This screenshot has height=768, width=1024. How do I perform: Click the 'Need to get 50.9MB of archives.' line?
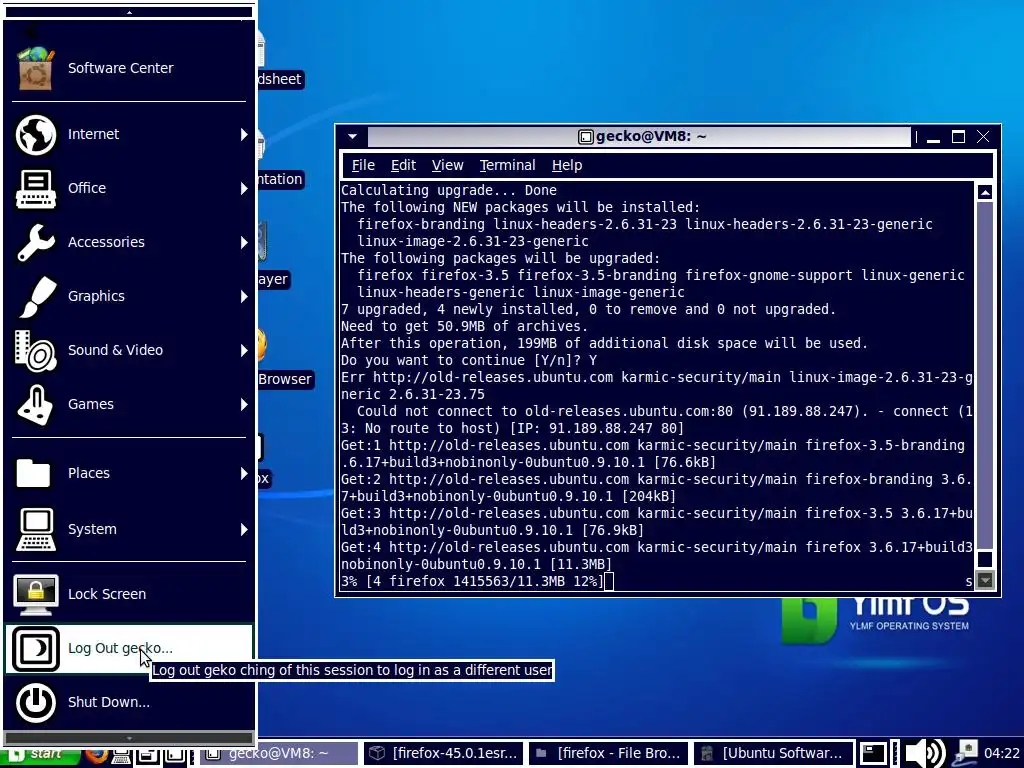pos(464,327)
